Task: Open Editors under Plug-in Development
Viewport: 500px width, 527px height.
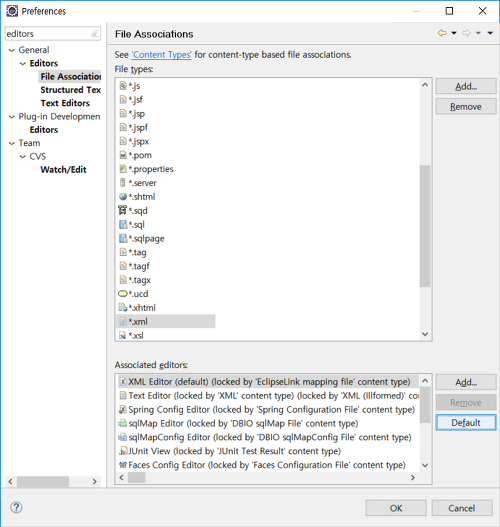Action: pyautogui.click(x=44, y=129)
